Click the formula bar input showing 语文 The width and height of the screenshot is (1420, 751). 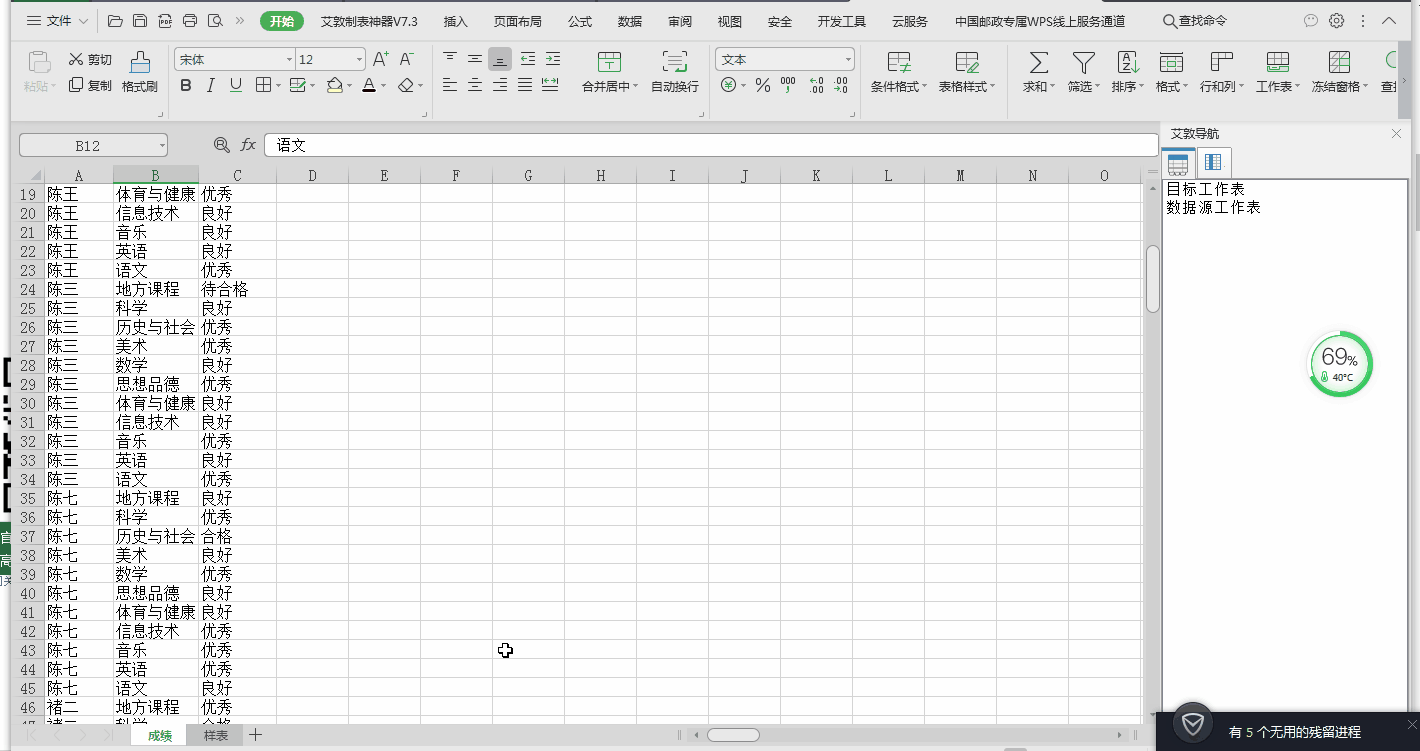pos(710,146)
